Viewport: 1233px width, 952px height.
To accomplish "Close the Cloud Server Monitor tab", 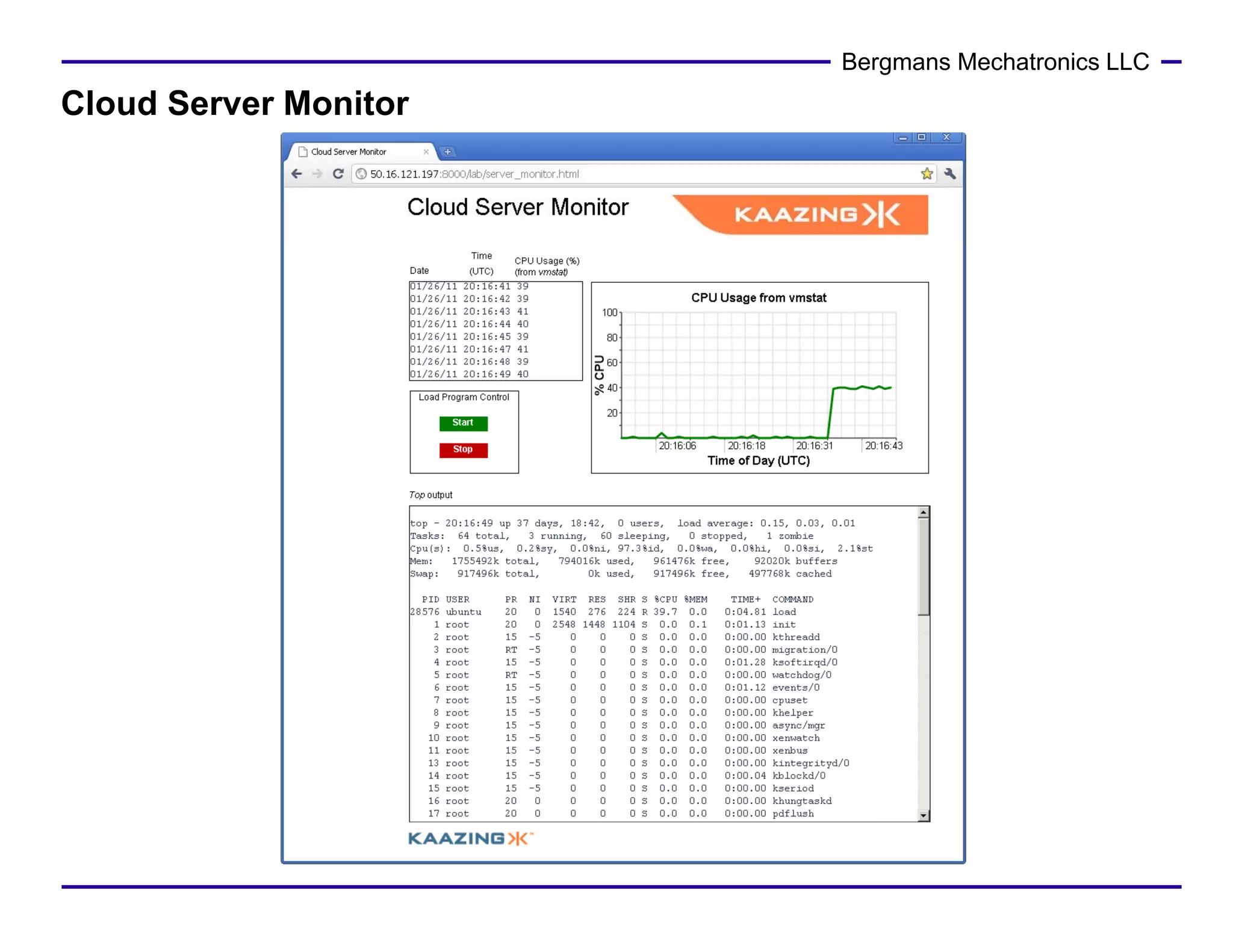I will (x=426, y=152).
